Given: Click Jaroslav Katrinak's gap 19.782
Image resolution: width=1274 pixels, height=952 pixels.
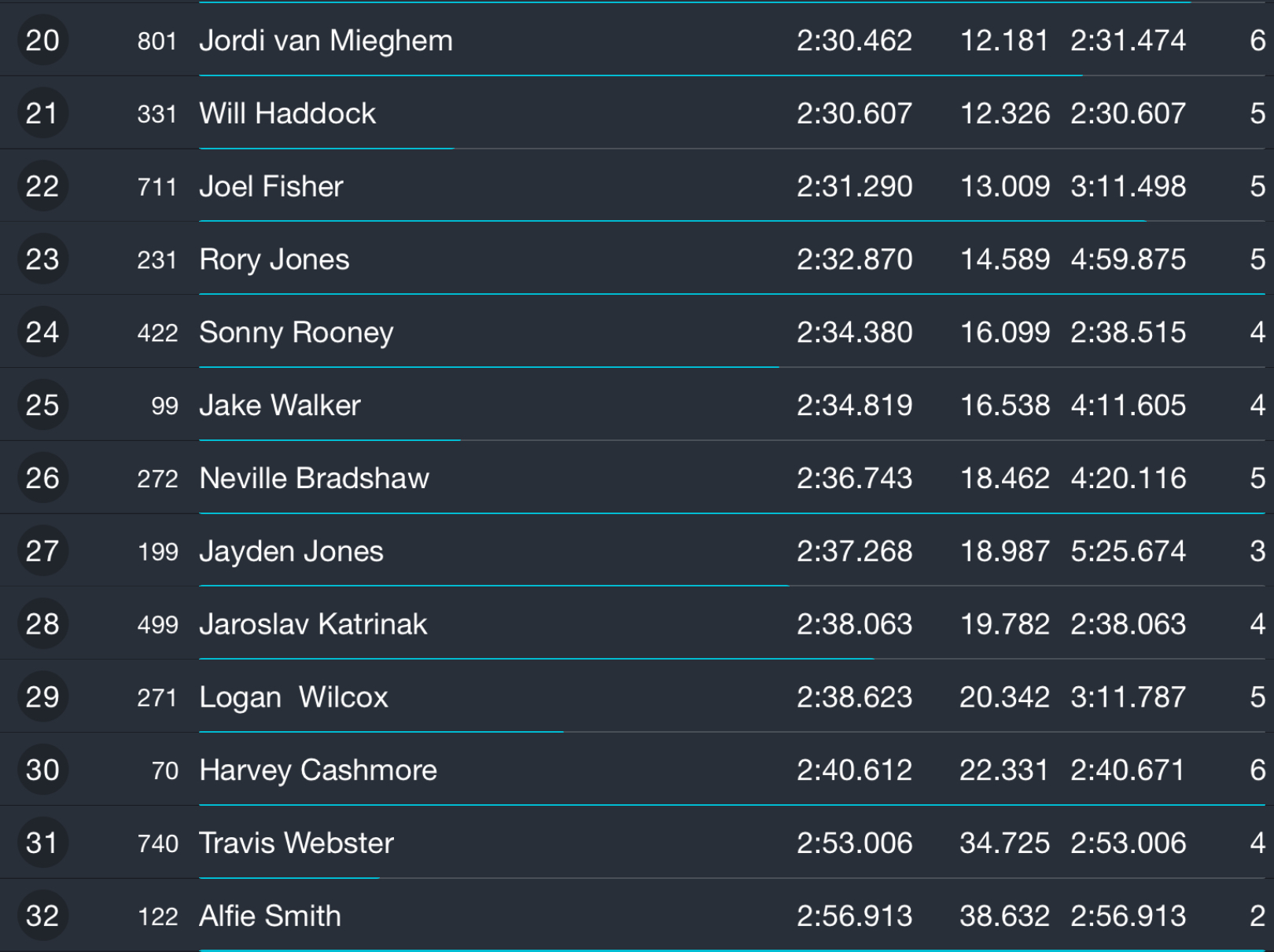Looking at the screenshot, I should [1004, 624].
